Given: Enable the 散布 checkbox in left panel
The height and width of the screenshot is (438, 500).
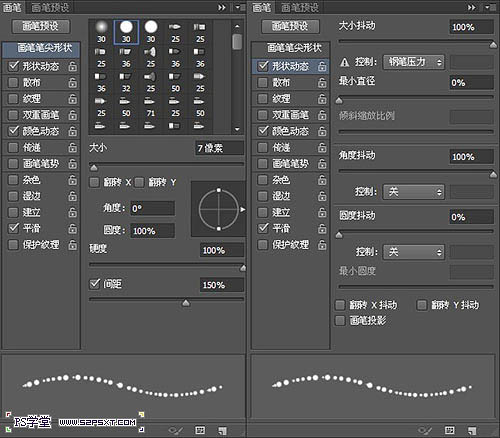Looking at the screenshot, I should [13, 82].
